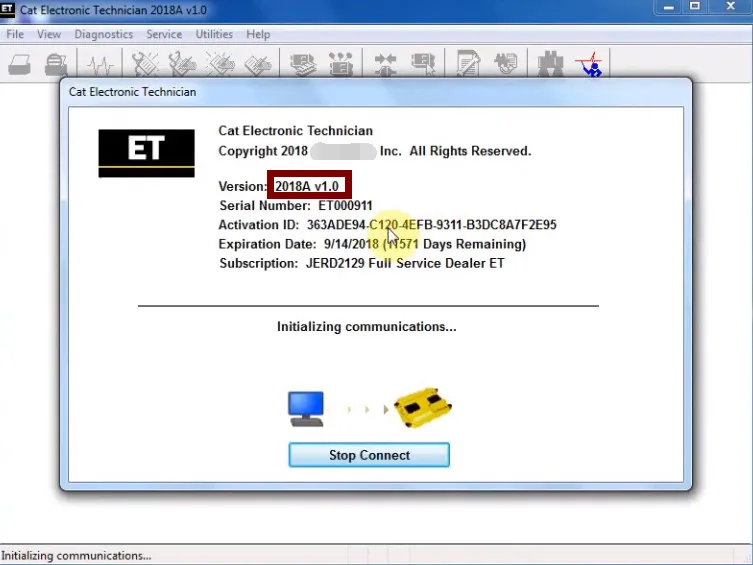The height and width of the screenshot is (565, 753).
Task: Click the Print toolbar icon
Action: click(x=20, y=64)
